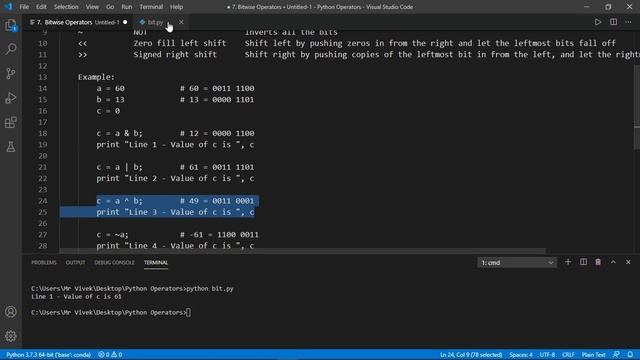Viewport: 640px width, 360px height.
Task: Open the Edit menu
Action: [41, 7]
